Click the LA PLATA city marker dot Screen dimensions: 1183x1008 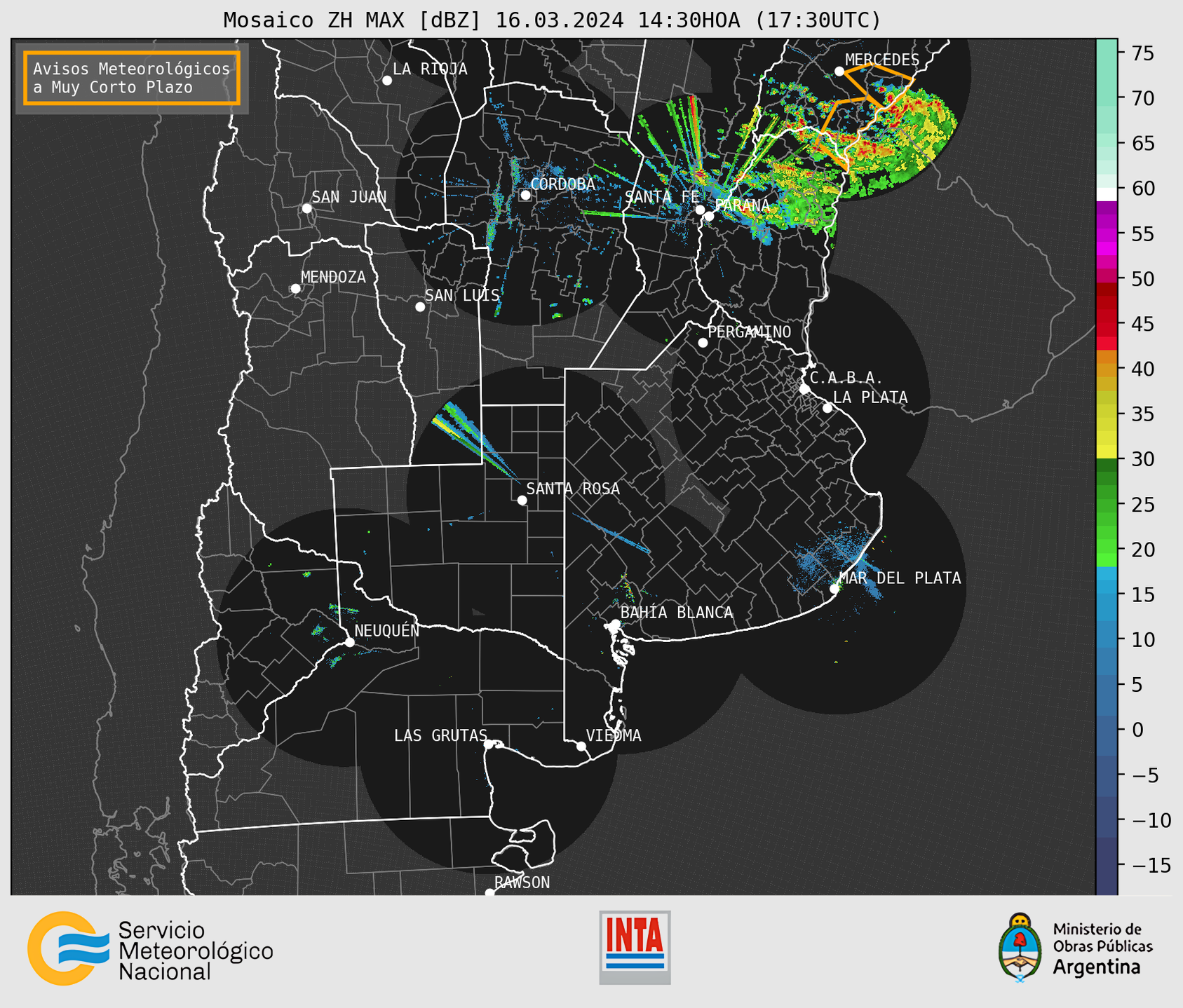coord(827,408)
